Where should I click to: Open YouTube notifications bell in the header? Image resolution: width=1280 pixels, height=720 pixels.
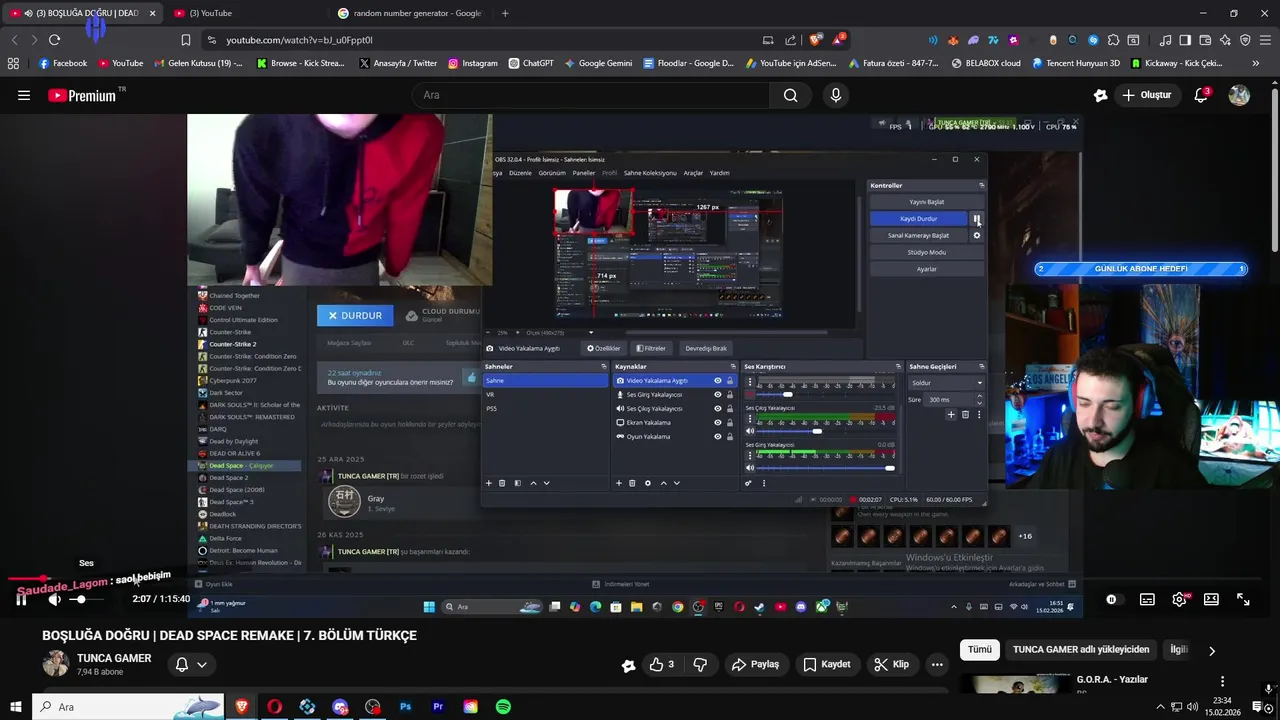point(1202,95)
